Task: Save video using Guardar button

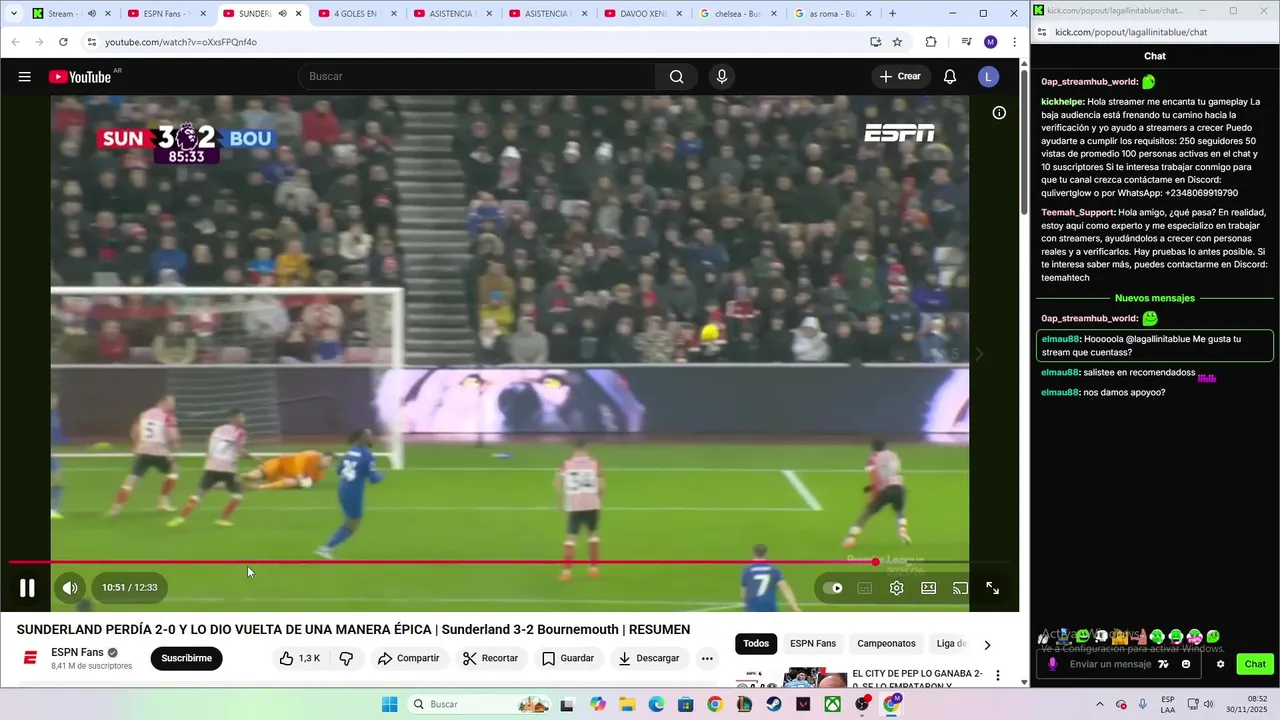Action: coord(568,658)
